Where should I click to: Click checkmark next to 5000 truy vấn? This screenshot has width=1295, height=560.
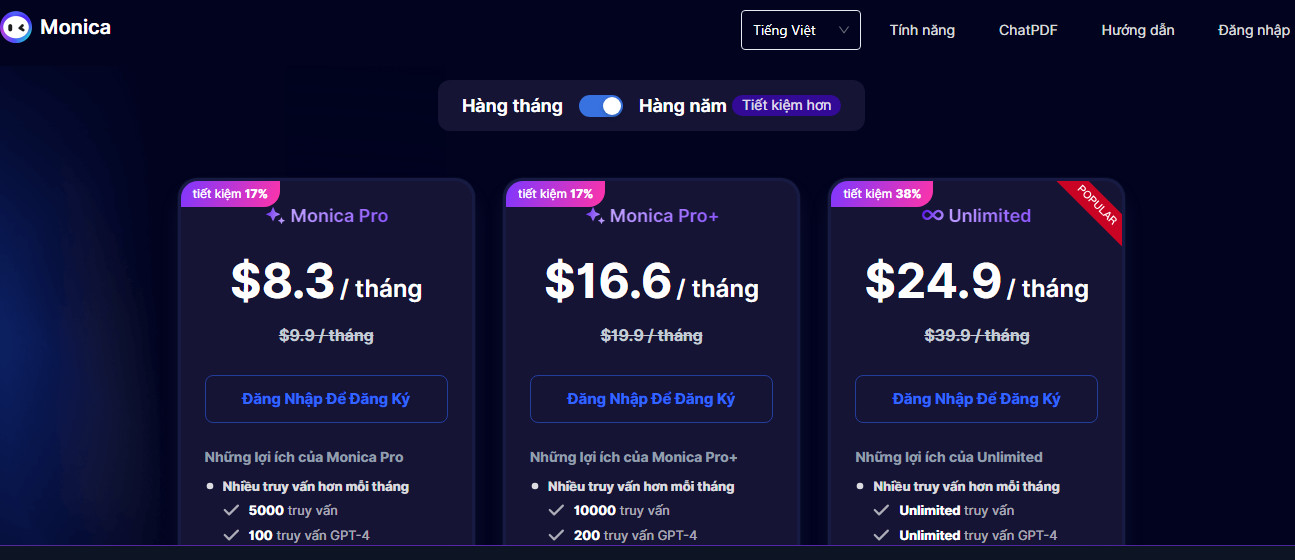(231, 510)
